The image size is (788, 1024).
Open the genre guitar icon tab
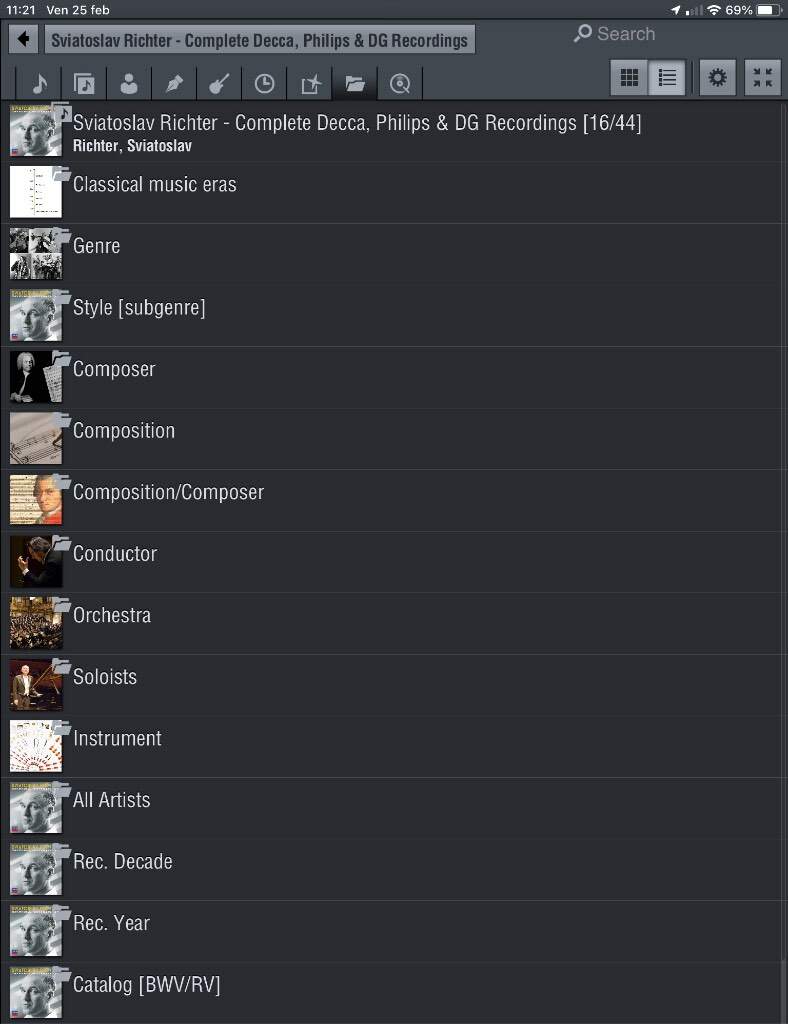[x=219, y=84]
